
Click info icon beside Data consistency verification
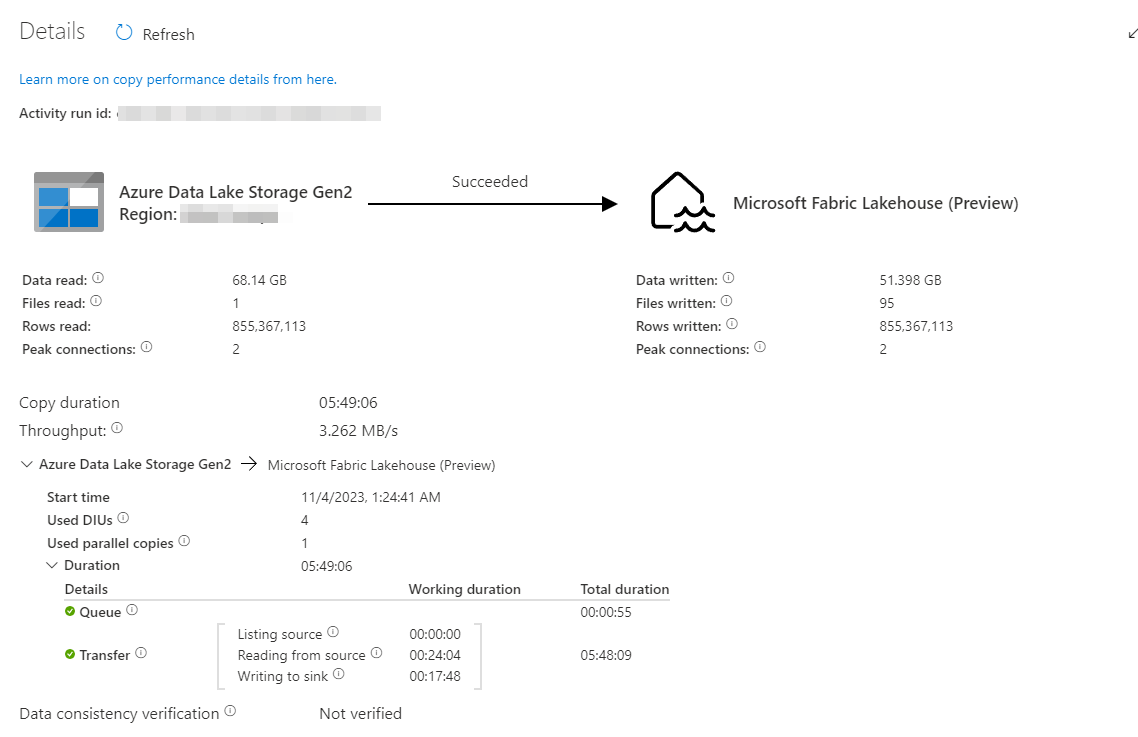(x=230, y=711)
